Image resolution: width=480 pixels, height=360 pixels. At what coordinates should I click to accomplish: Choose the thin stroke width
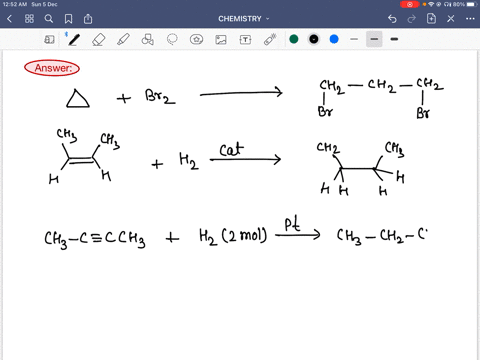click(x=354, y=39)
